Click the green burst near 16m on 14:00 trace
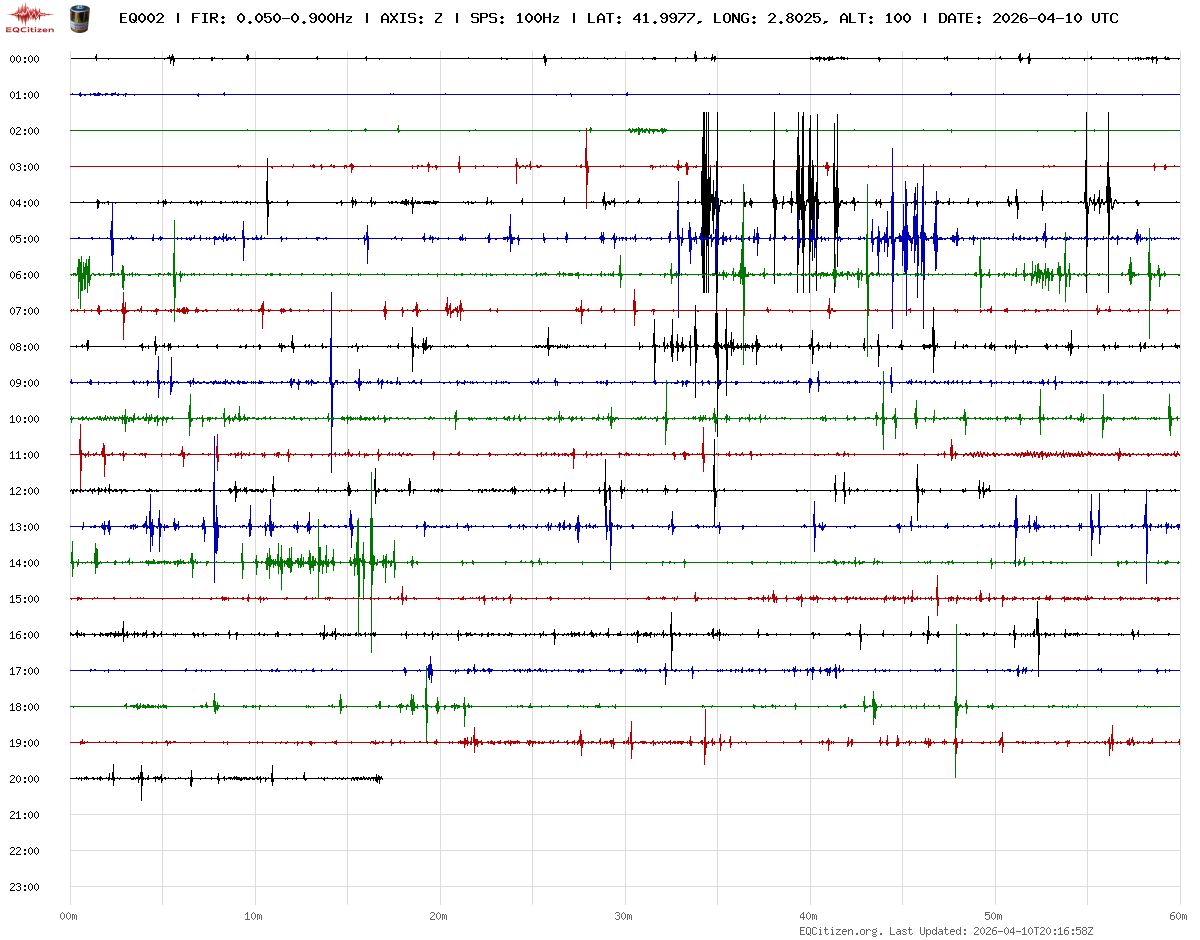The width and height of the screenshot is (1200, 940). pos(360,565)
